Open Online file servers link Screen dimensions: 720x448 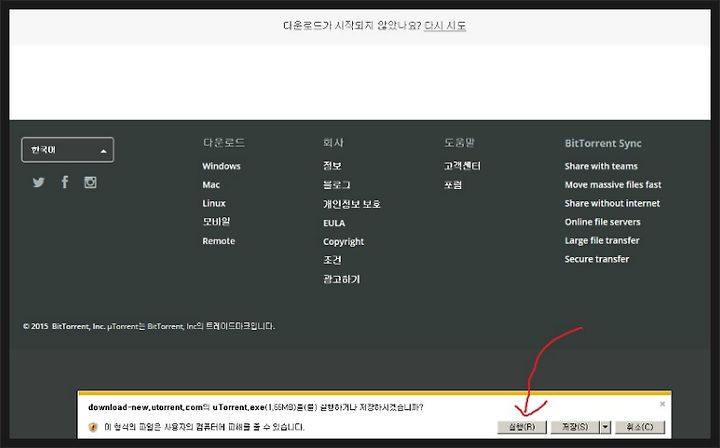(x=602, y=222)
